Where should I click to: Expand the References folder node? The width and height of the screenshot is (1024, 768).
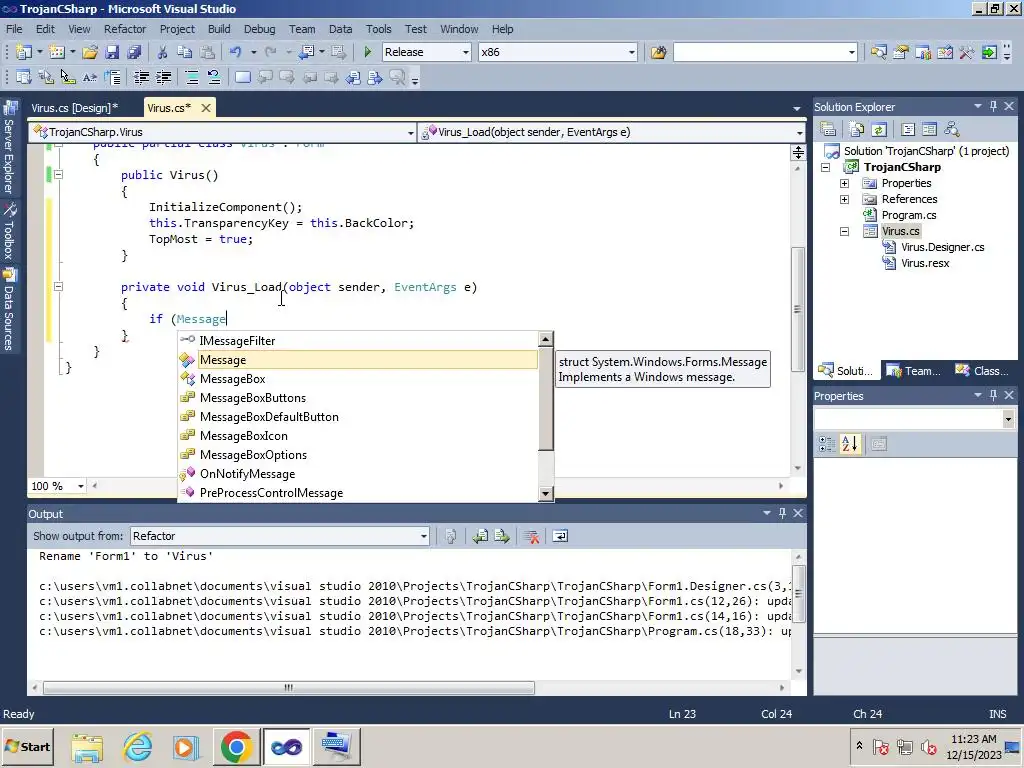pyautogui.click(x=844, y=199)
